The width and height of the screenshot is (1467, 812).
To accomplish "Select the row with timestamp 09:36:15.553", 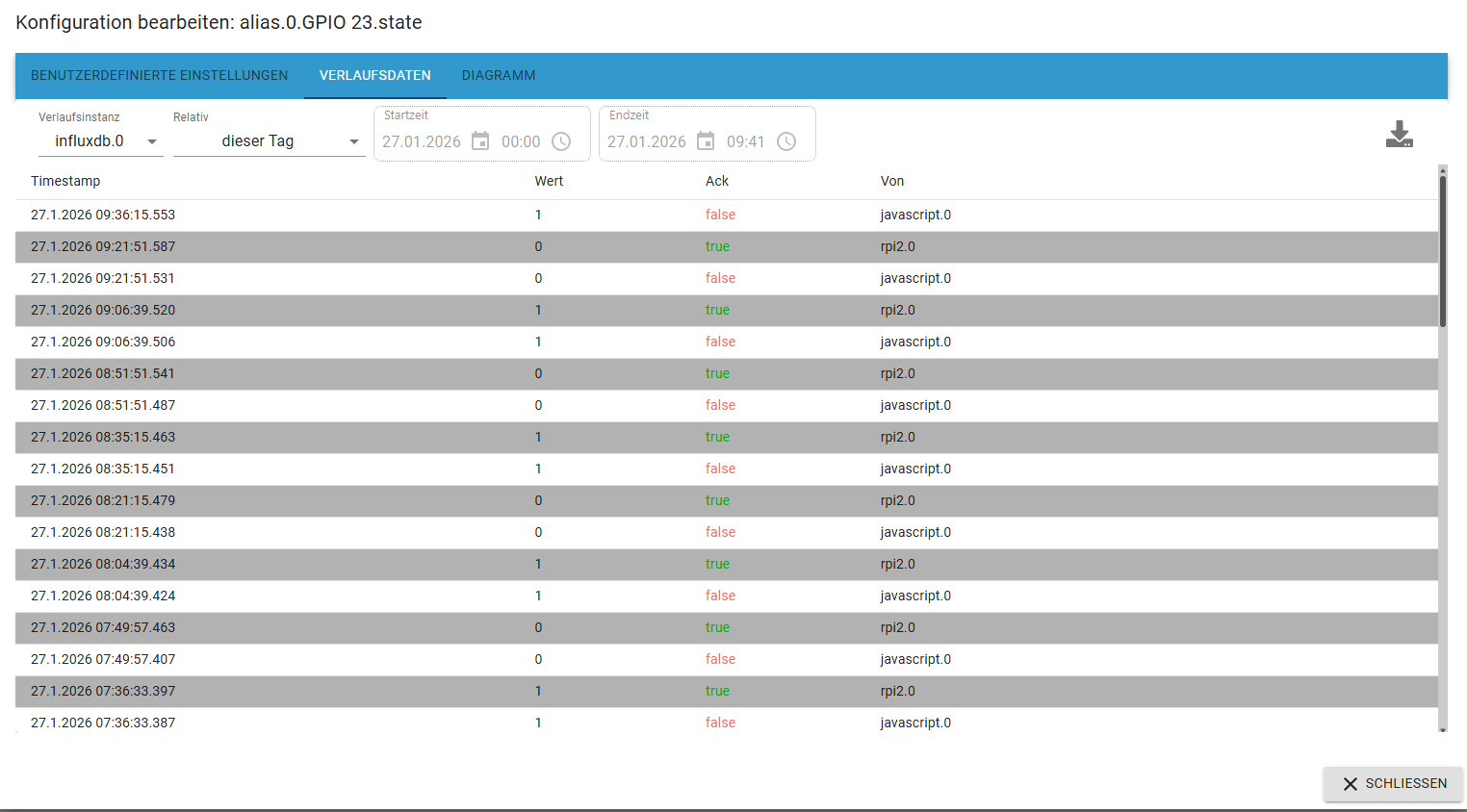I will pyautogui.click(x=727, y=215).
